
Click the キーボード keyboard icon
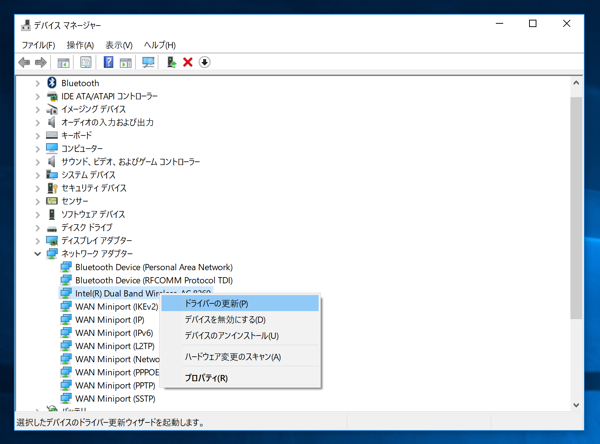pyautogui.click(x=52, y=135)
